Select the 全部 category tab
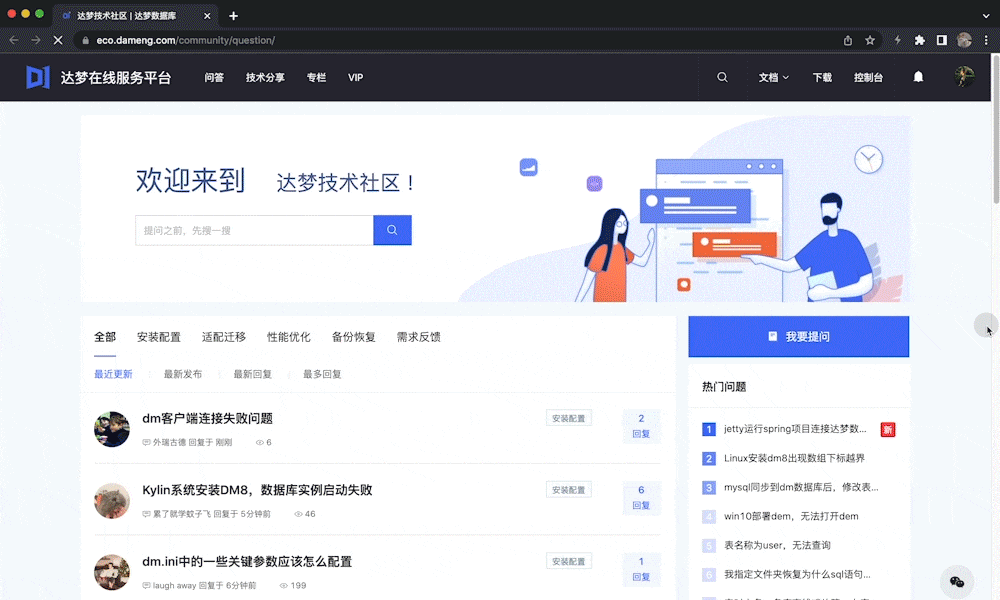This screenshot has width=1000, height=600. [x=105, y=337]
